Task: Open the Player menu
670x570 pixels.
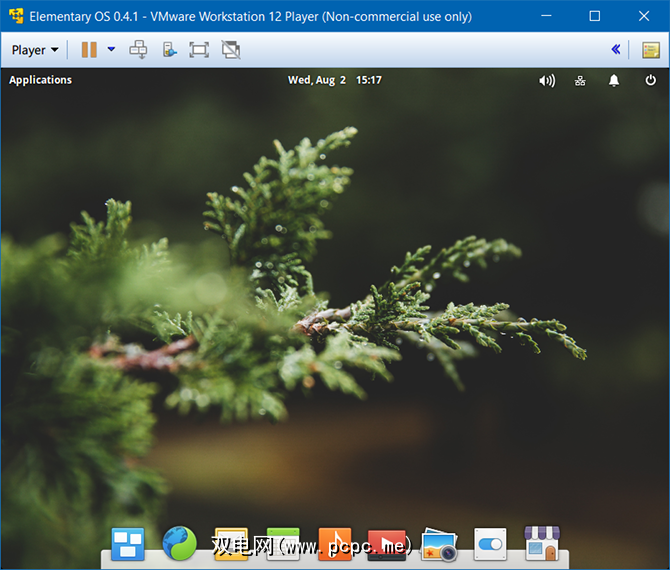Action: 35,50
